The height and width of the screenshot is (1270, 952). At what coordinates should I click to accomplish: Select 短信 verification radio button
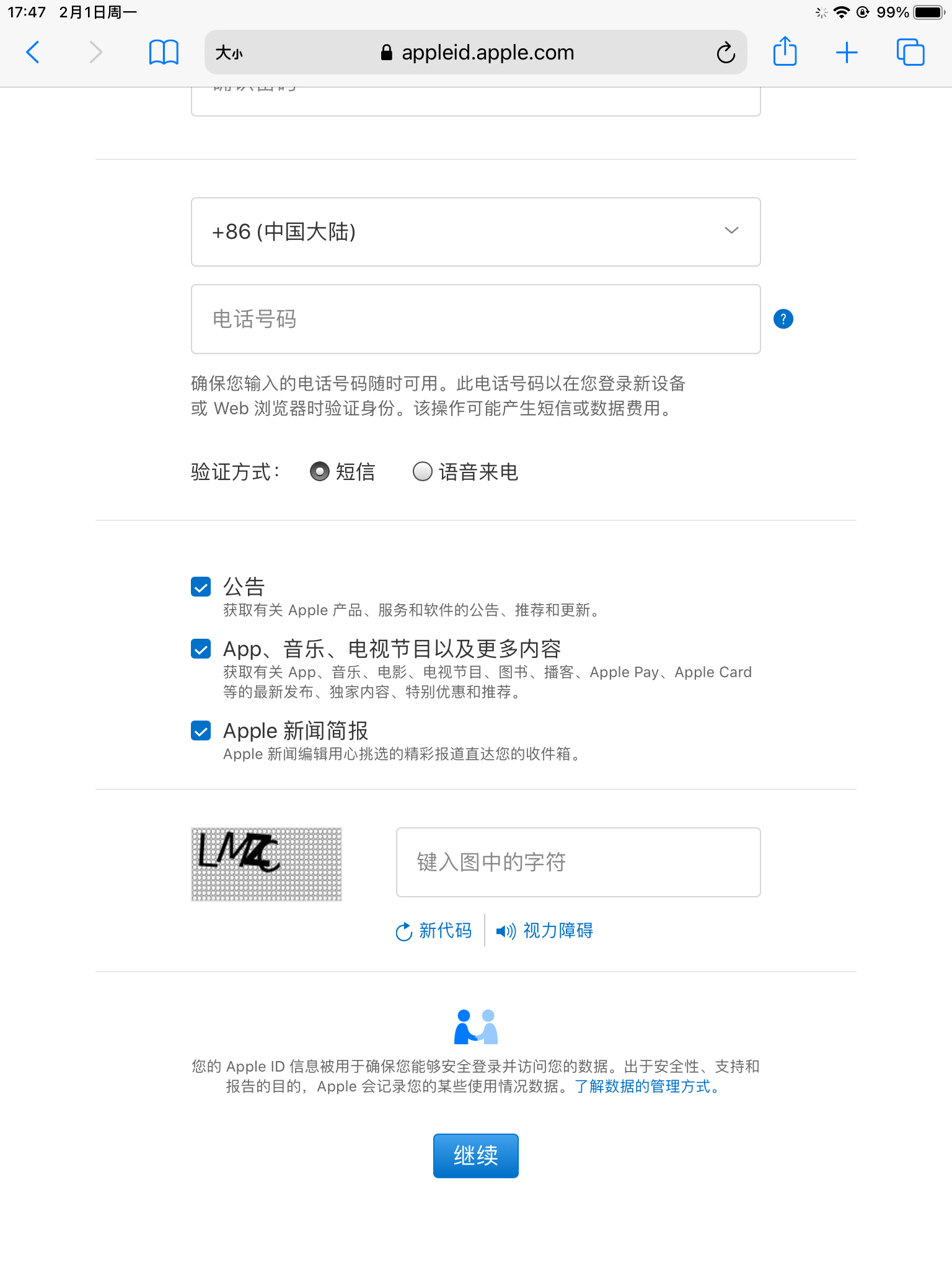319,472
